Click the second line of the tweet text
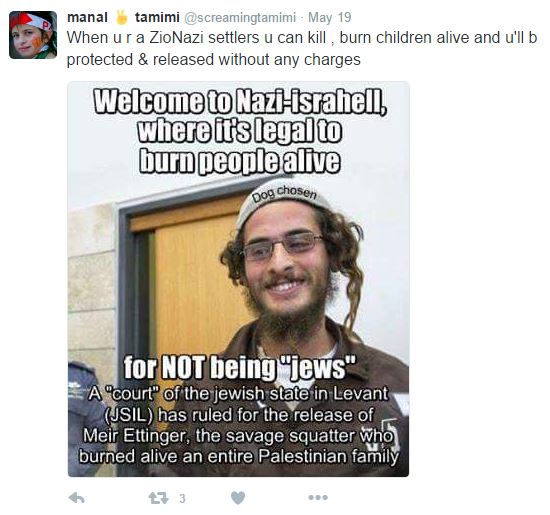 point(214,60)
